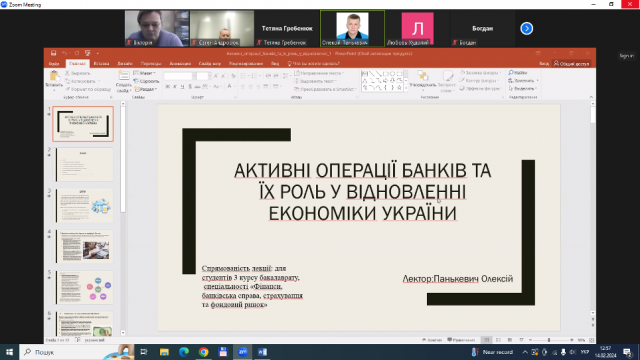Click the Share (Общий доступ) button
This screenshot has height=360, width=640.
[x=571, y=64]
